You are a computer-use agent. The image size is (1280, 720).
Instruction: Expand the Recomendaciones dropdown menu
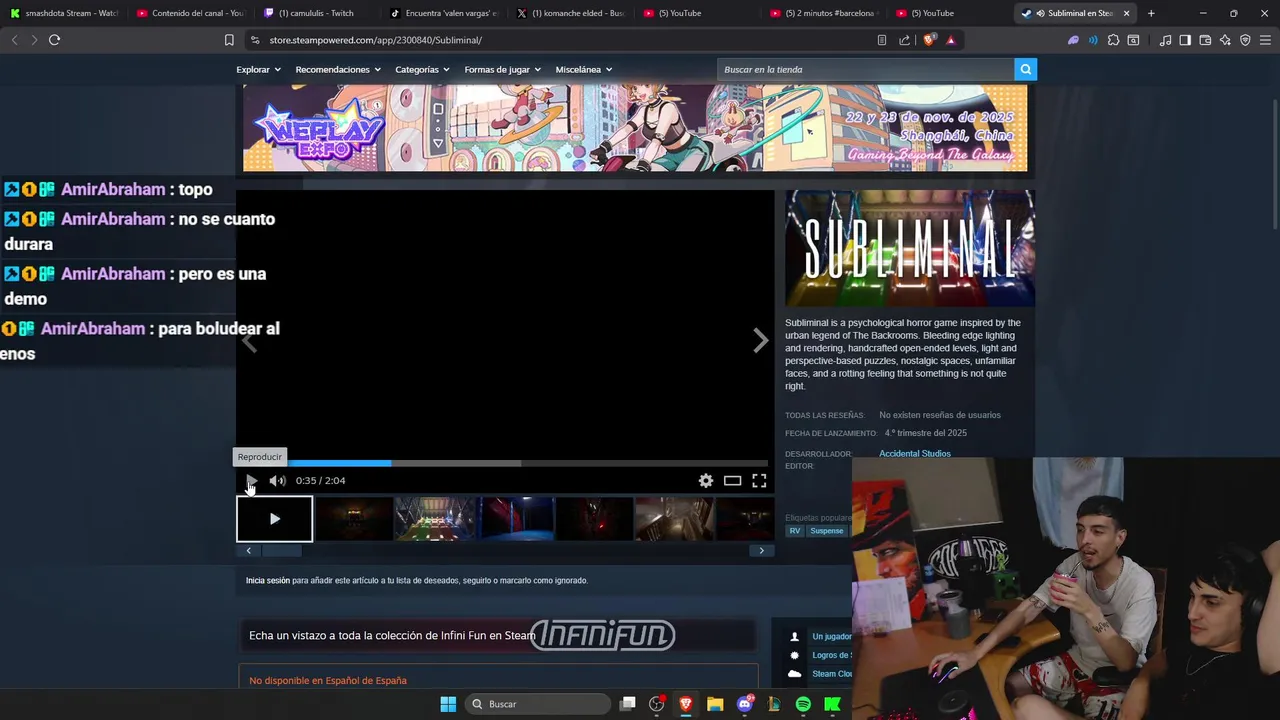[338, 69]
